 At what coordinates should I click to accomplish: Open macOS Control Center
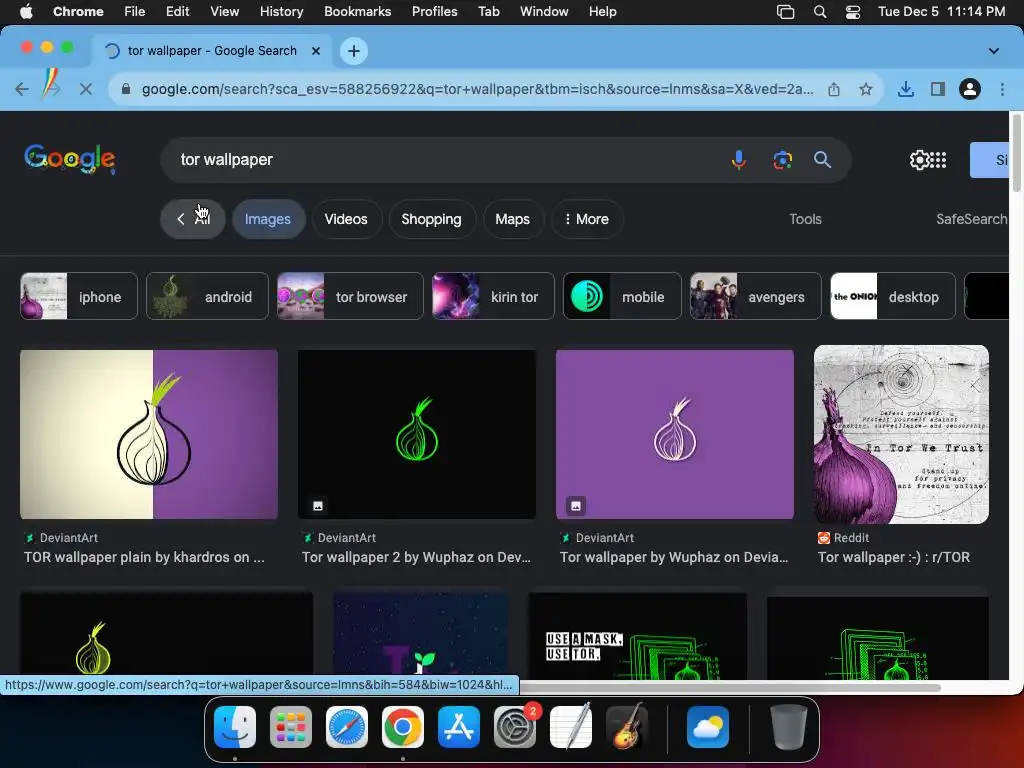point(853,12)
